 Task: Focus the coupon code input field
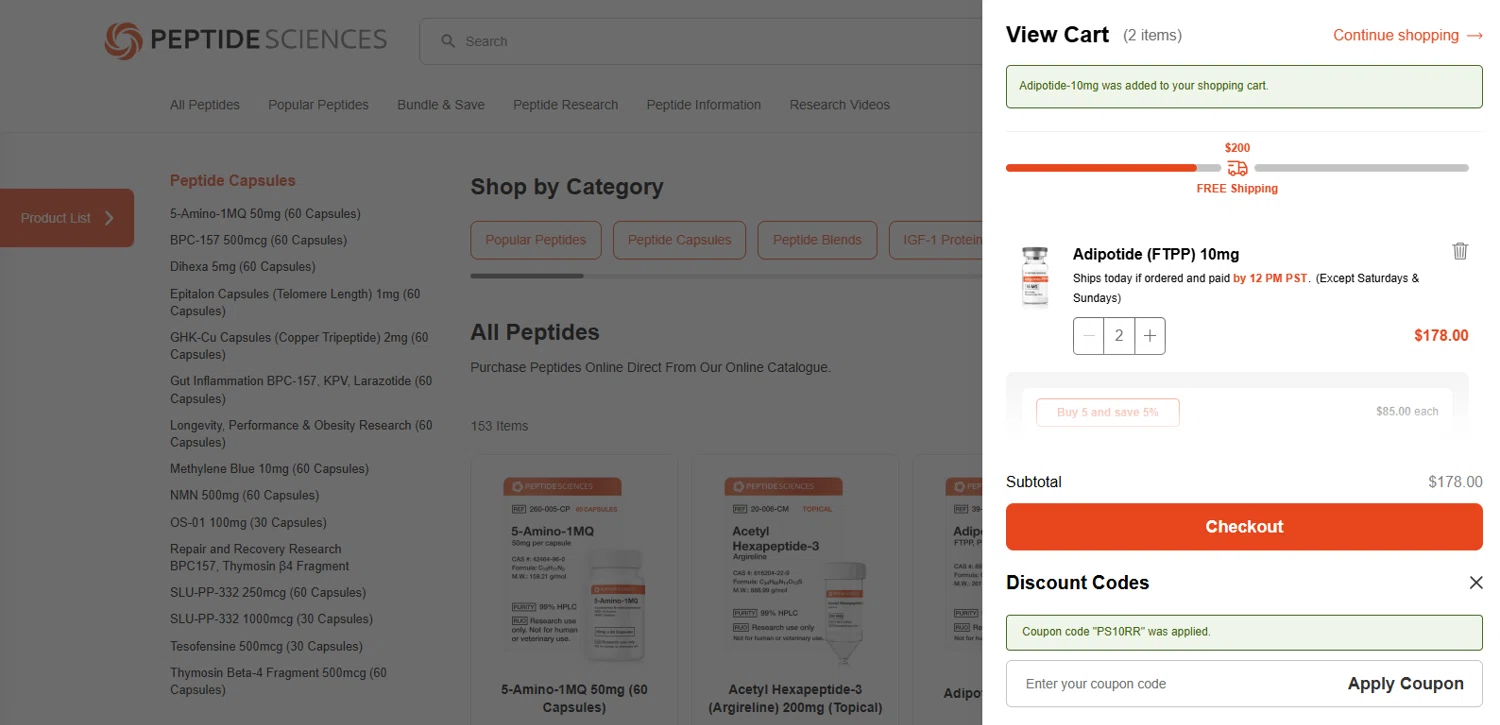(1170, 684)
